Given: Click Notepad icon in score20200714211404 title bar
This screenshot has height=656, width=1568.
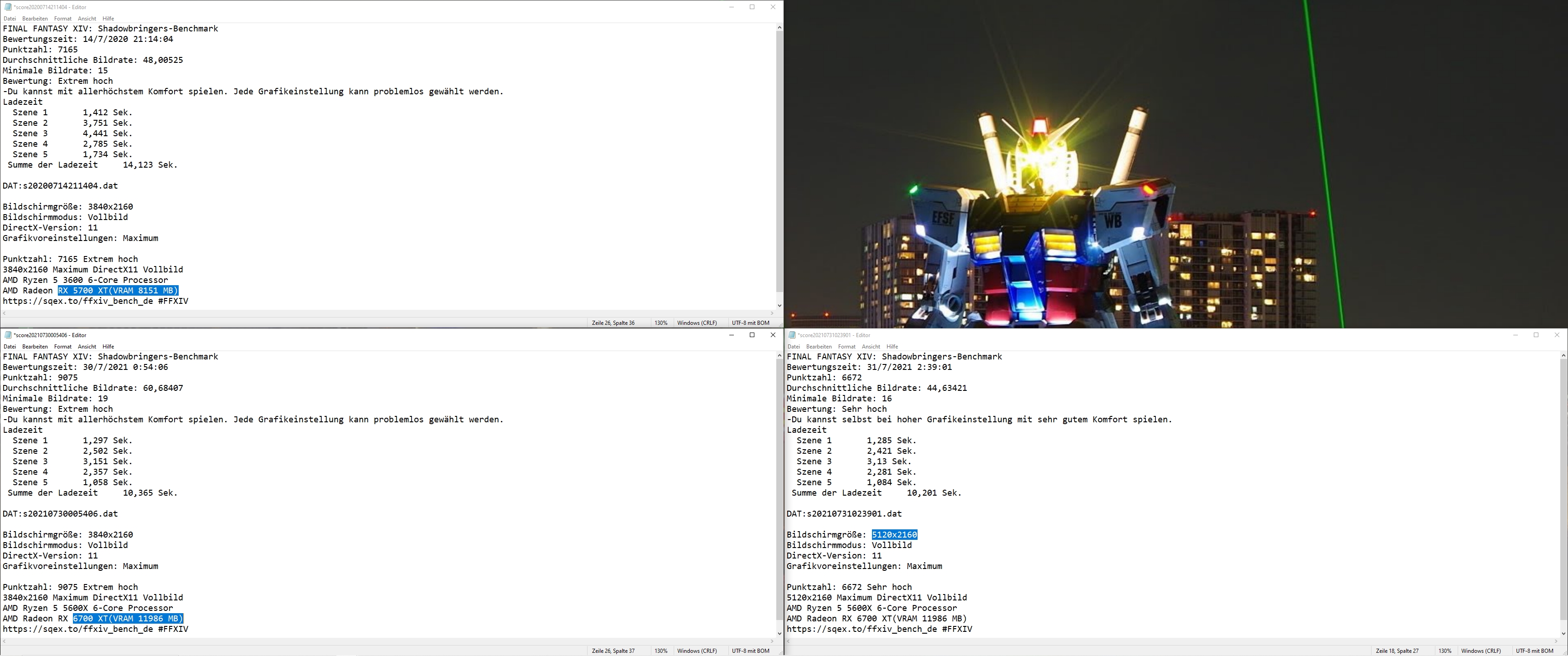Looking at the screenshot, I should point(8,7).
